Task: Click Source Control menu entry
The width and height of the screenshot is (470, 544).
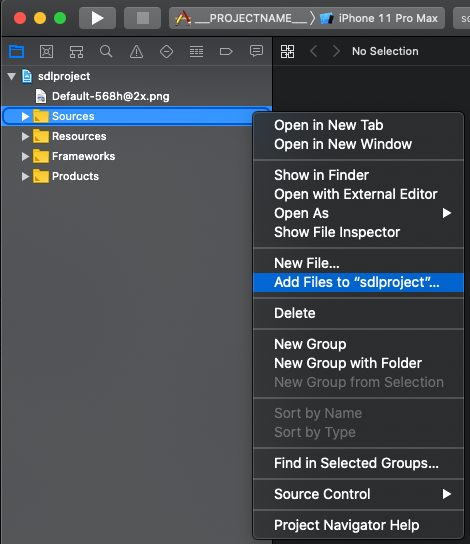Action: [x=358, y=494]
